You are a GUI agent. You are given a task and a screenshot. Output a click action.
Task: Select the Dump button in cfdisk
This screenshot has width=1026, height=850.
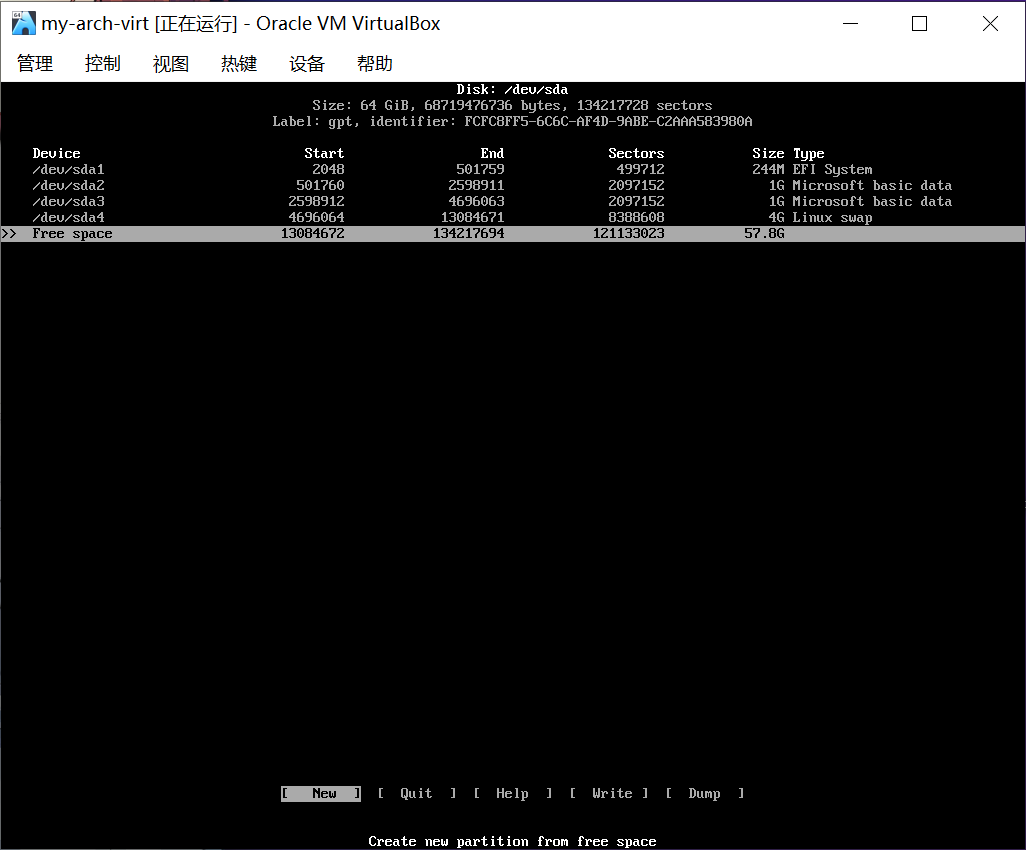point(704,794)
